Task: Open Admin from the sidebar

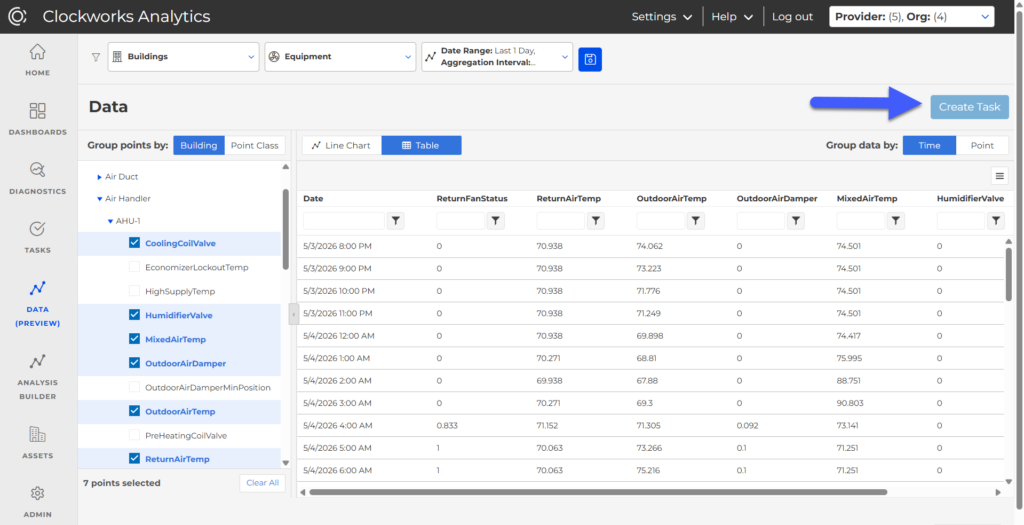Action: click(x=38, y=501)
